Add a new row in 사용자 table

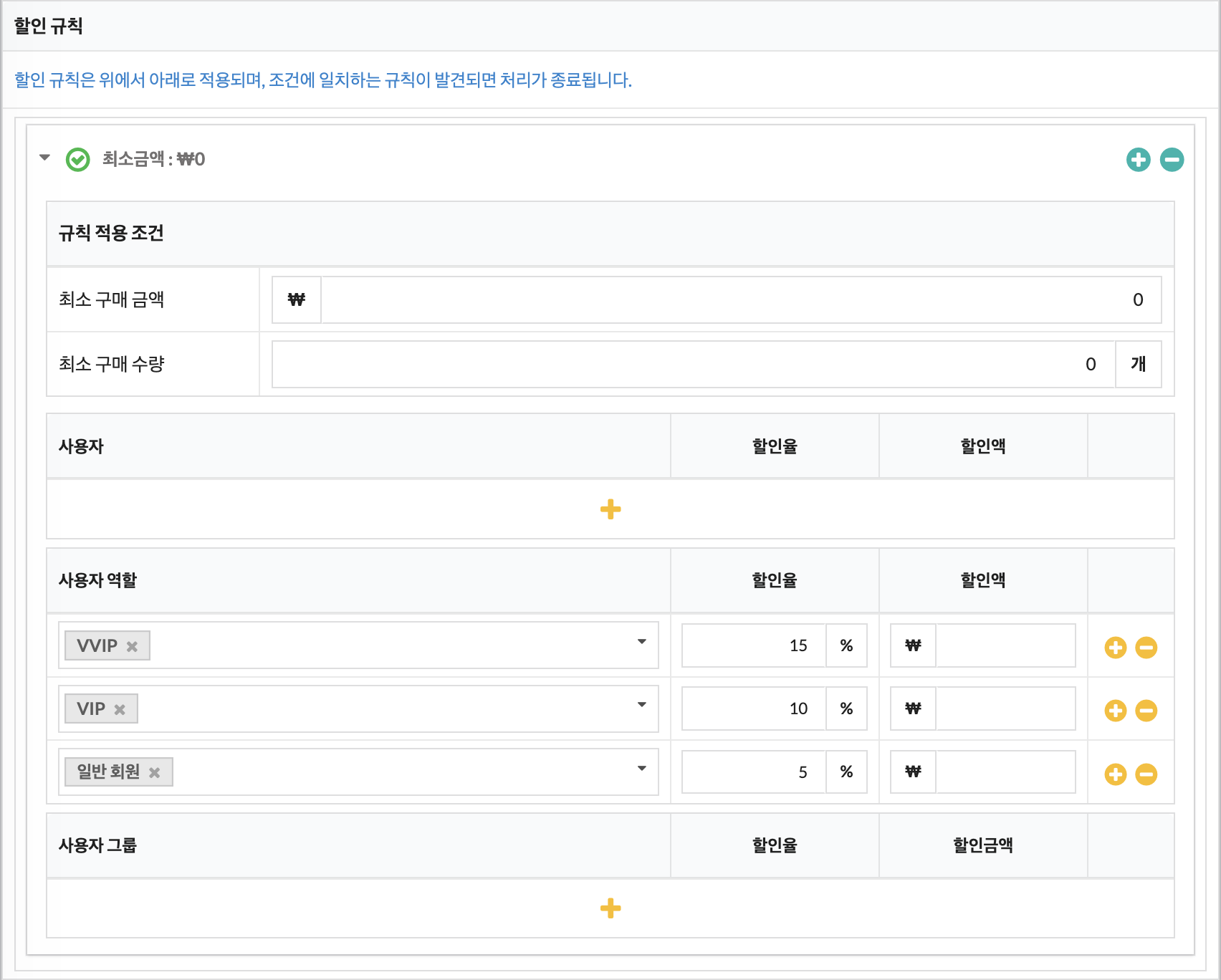(610, 509)
